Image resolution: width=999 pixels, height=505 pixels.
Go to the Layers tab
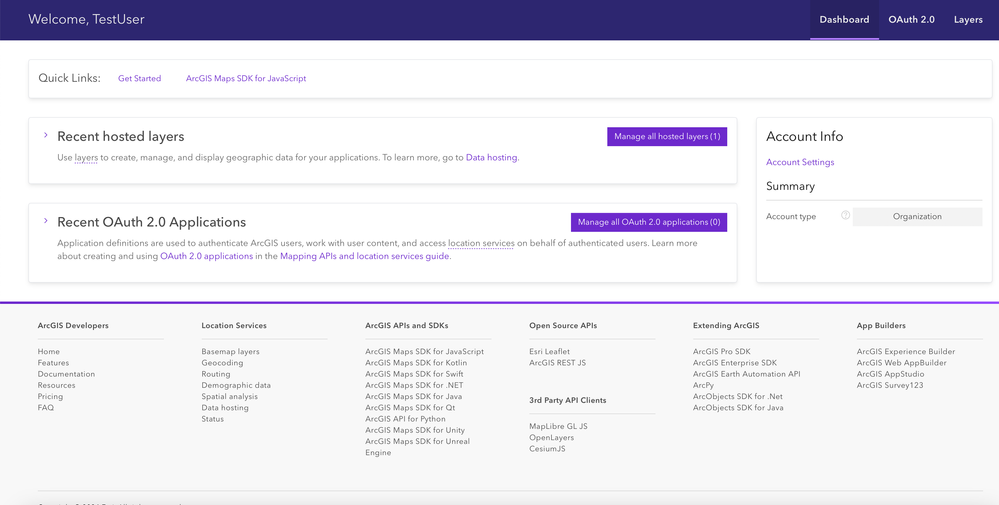[x=968, y=20]
